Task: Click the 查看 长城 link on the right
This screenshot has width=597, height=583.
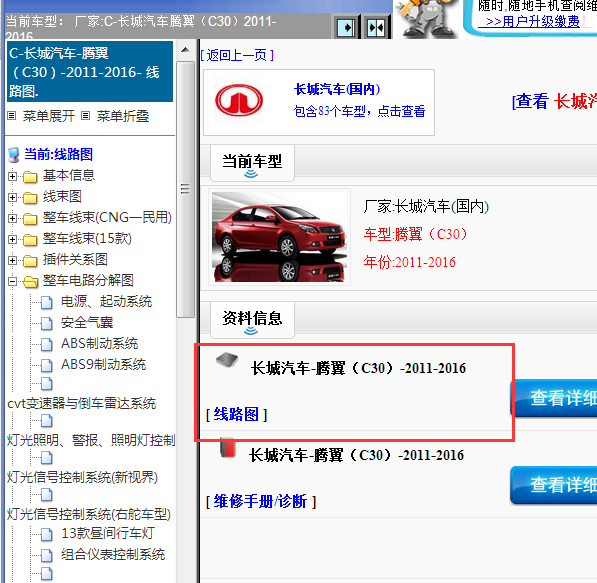Action: 554,101
